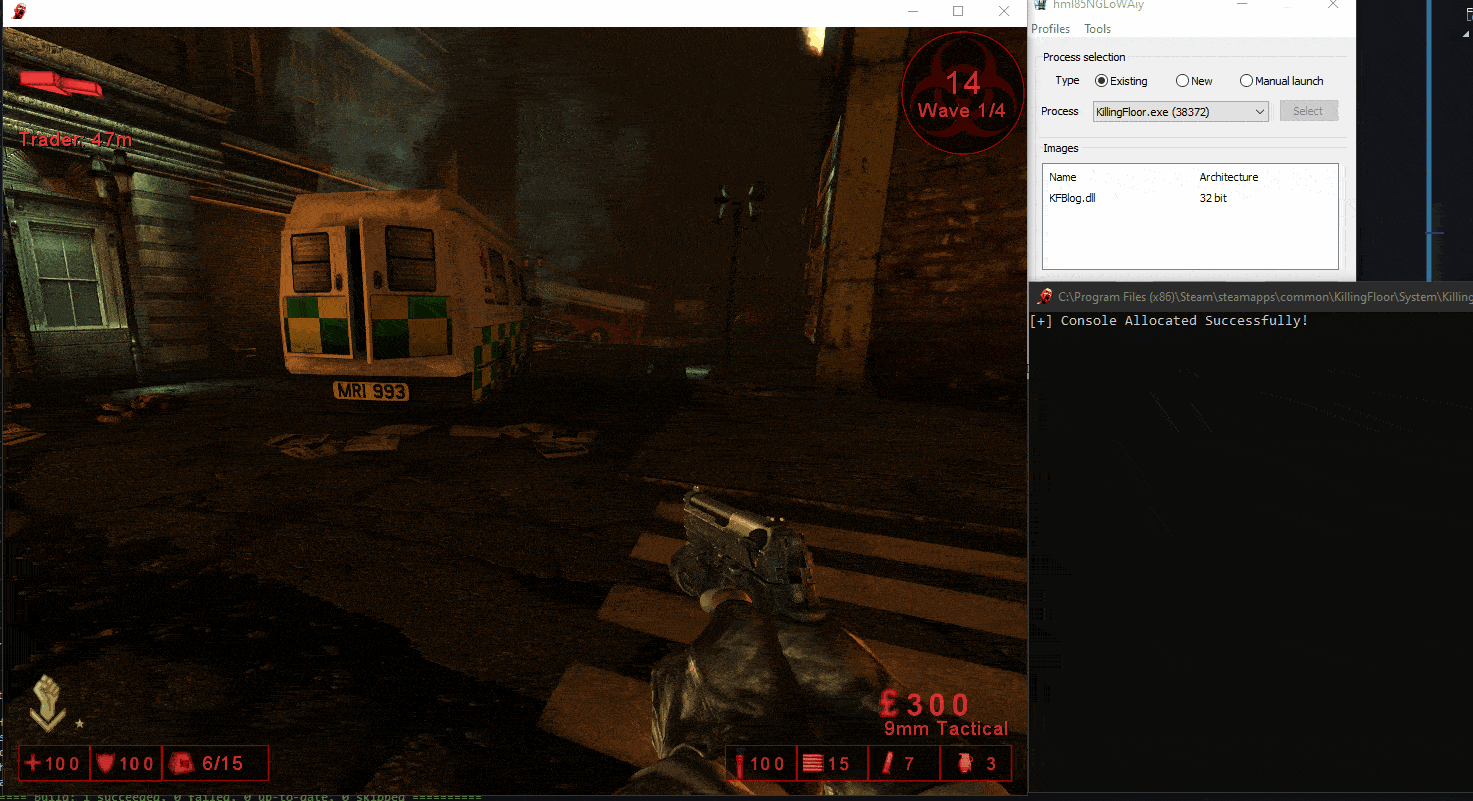This screenshot has width=1473, height=801.
Task: Open the Process dropdown showing KillingFloor.exe
Action: coord(1180,112)
